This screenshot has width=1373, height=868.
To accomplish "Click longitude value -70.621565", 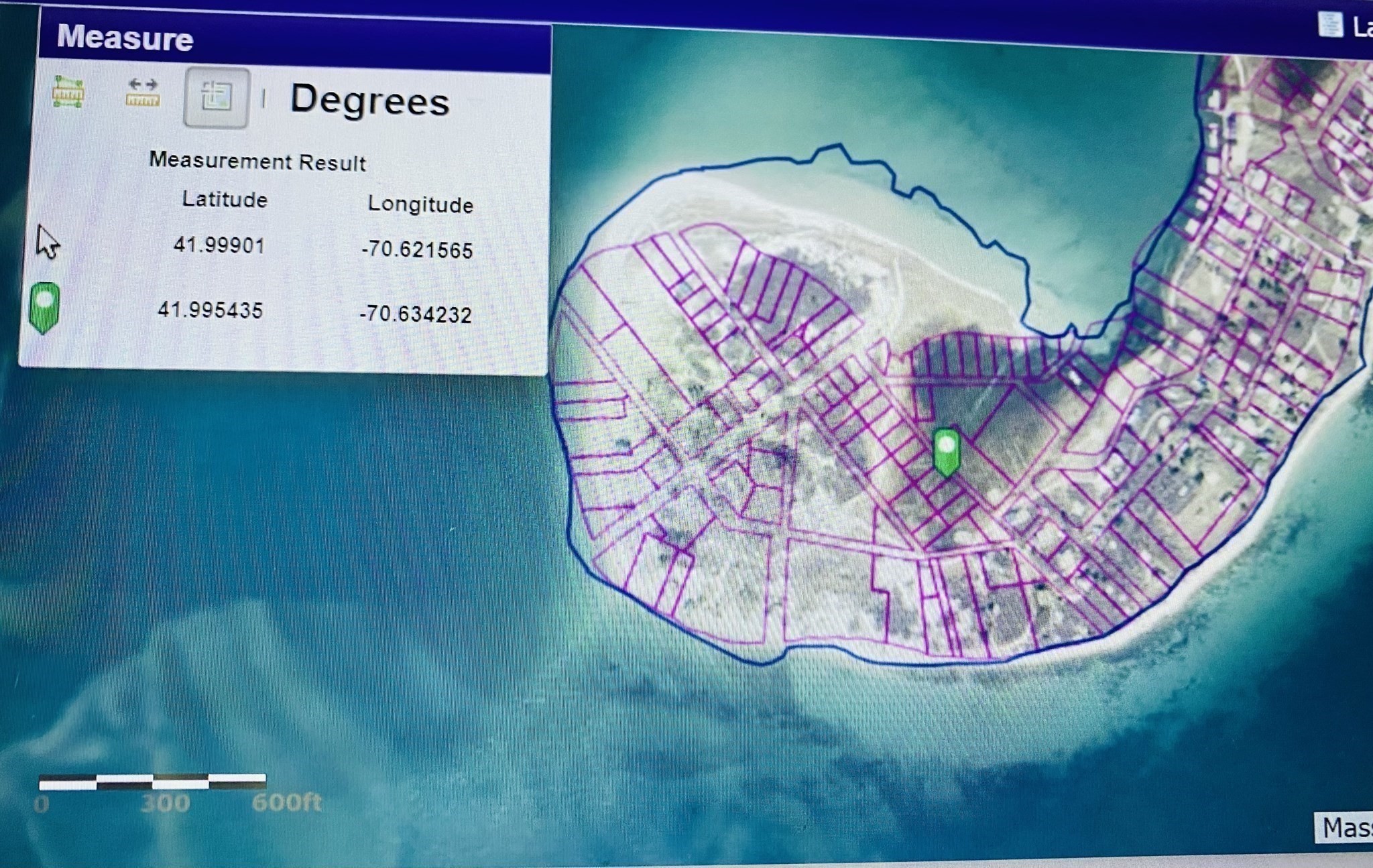I will click(417, 250).
